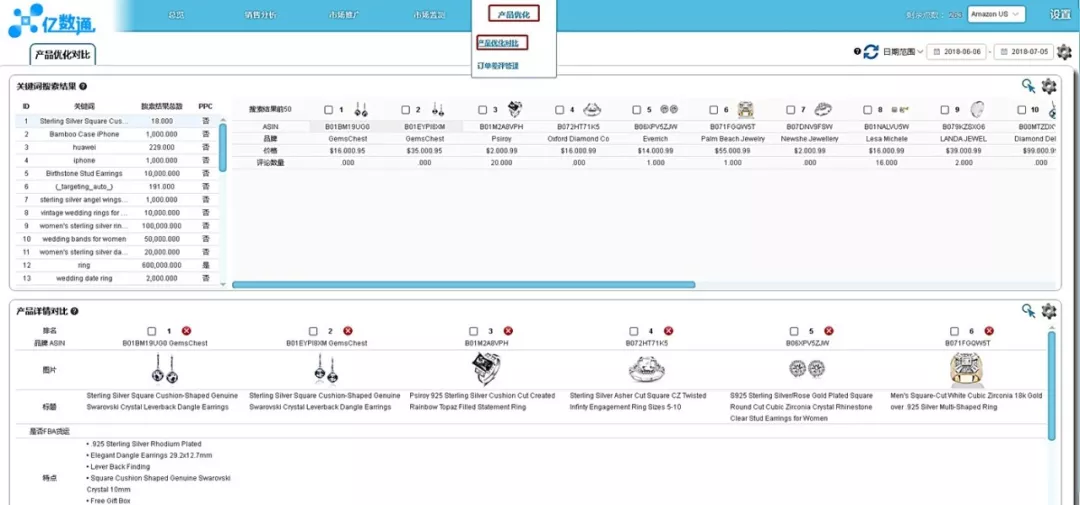This screenshot has height=505, width=1080.
Task: Check the box for compared product 6
Action: (954, 331)
